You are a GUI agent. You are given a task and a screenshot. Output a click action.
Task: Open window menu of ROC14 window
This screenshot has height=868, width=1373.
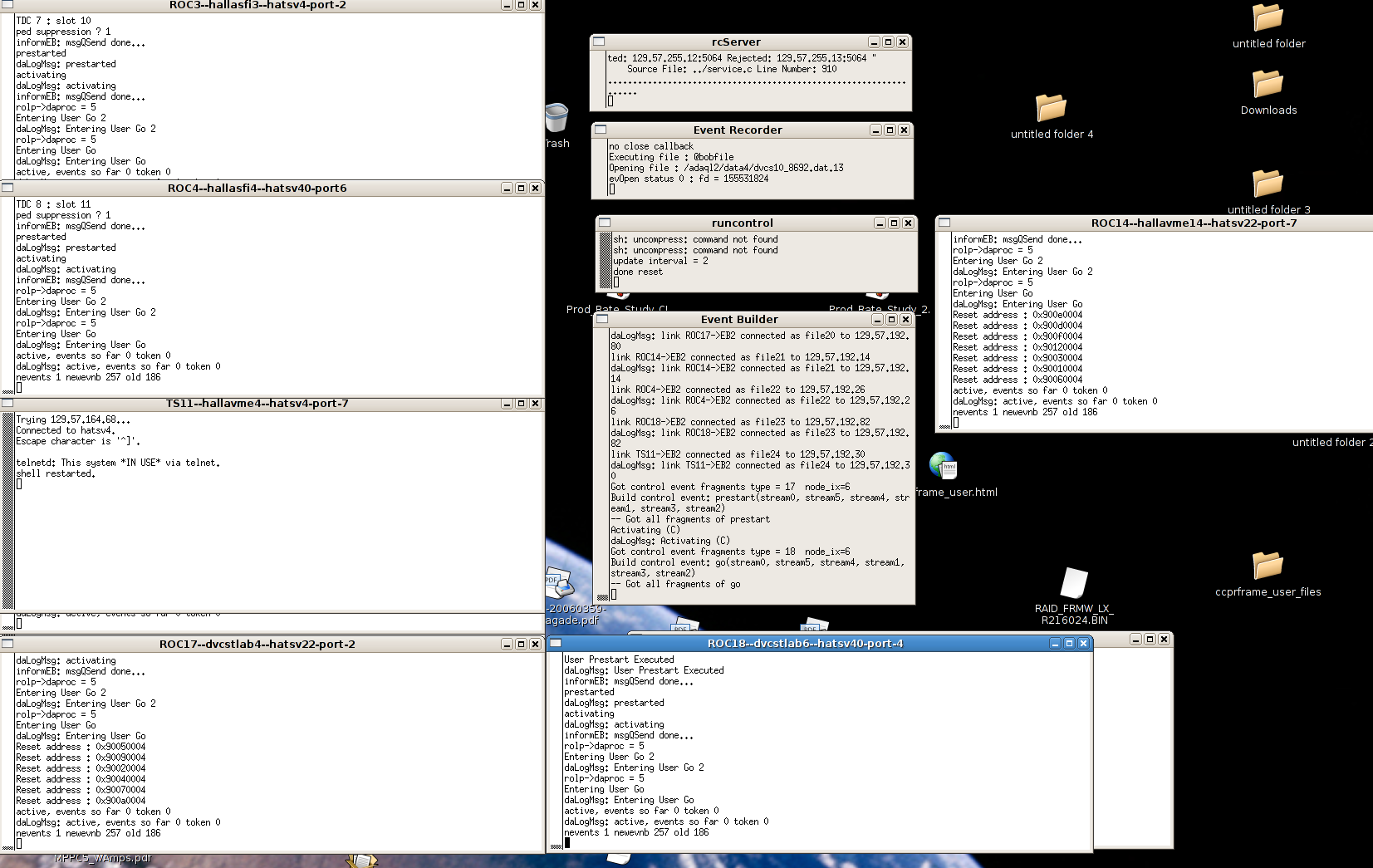944,223
